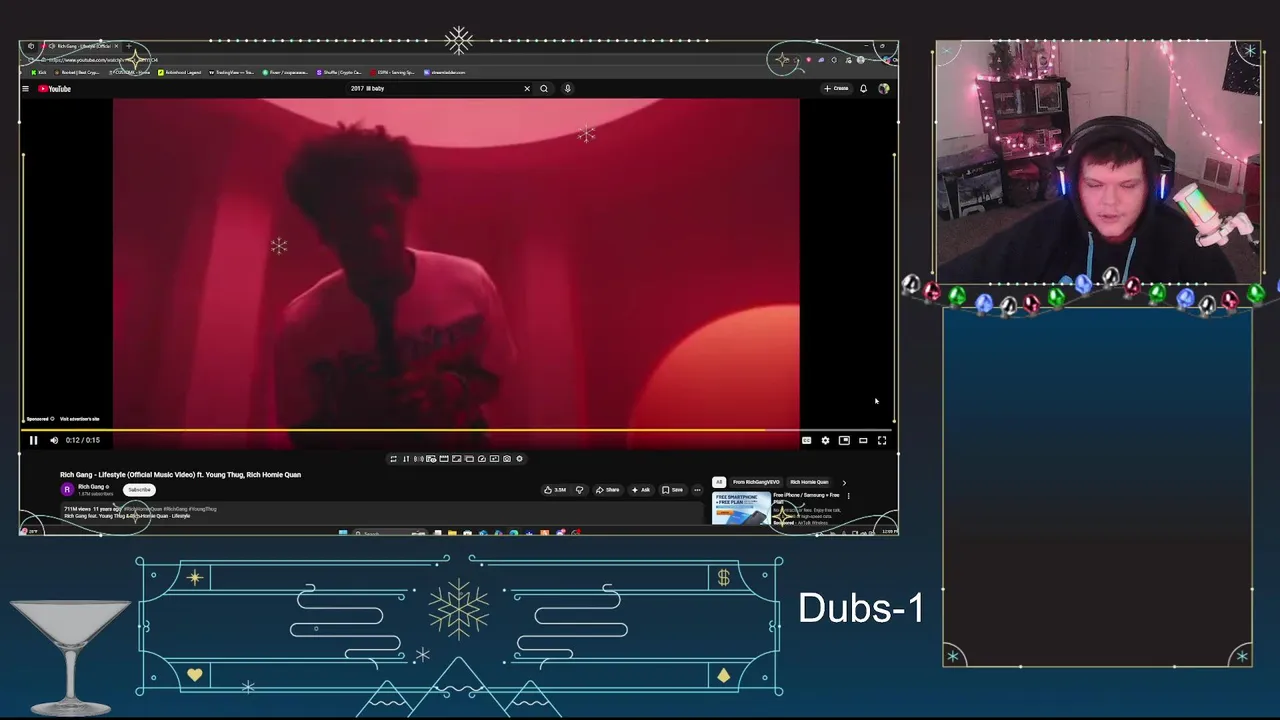Subscribe to the Rich Gang channel
The height and width of the screenshot is (720, 1280).
[139, 490]
